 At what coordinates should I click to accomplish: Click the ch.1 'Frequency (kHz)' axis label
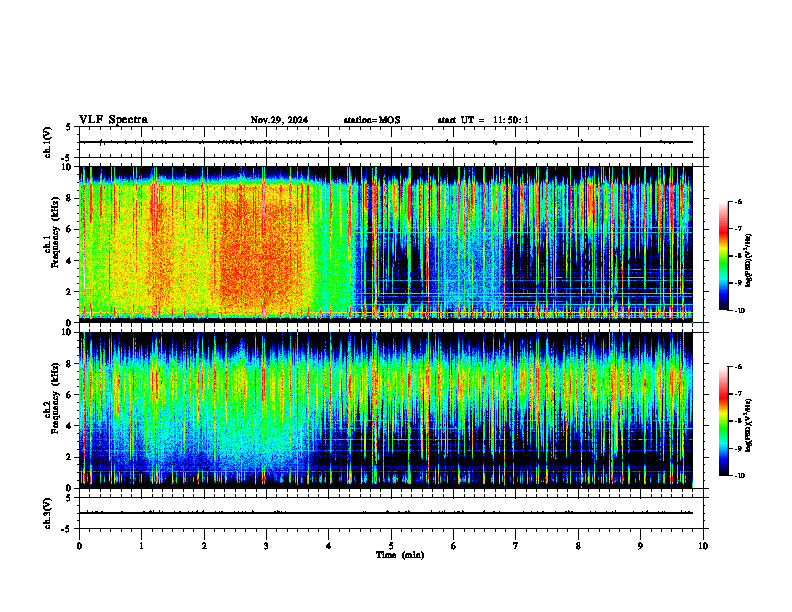[x=55, y=232]
